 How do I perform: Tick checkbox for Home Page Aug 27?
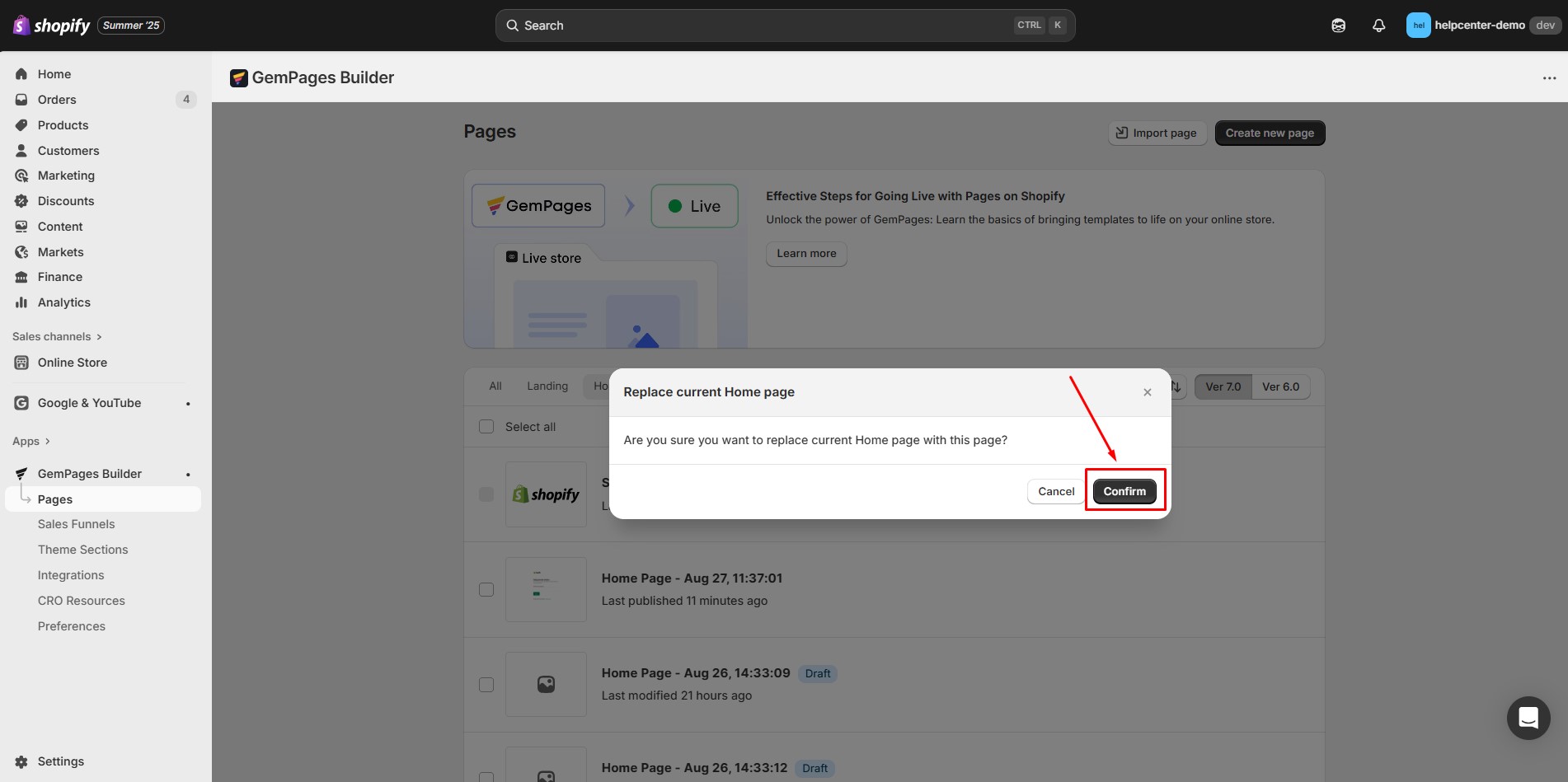coord(486,590)
